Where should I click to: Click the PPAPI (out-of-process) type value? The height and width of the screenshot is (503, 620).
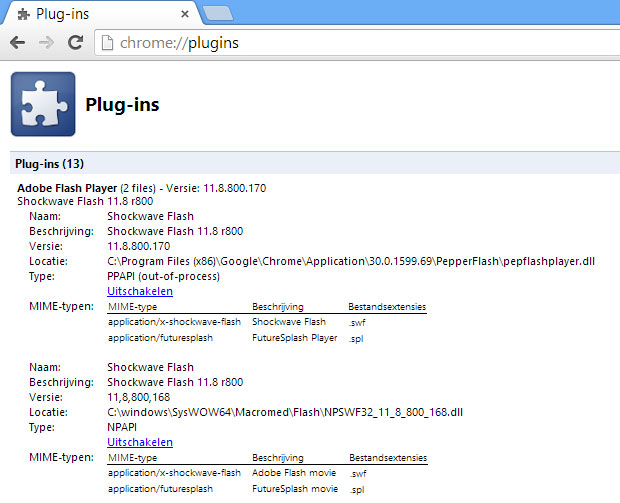[x=163, y=276]
